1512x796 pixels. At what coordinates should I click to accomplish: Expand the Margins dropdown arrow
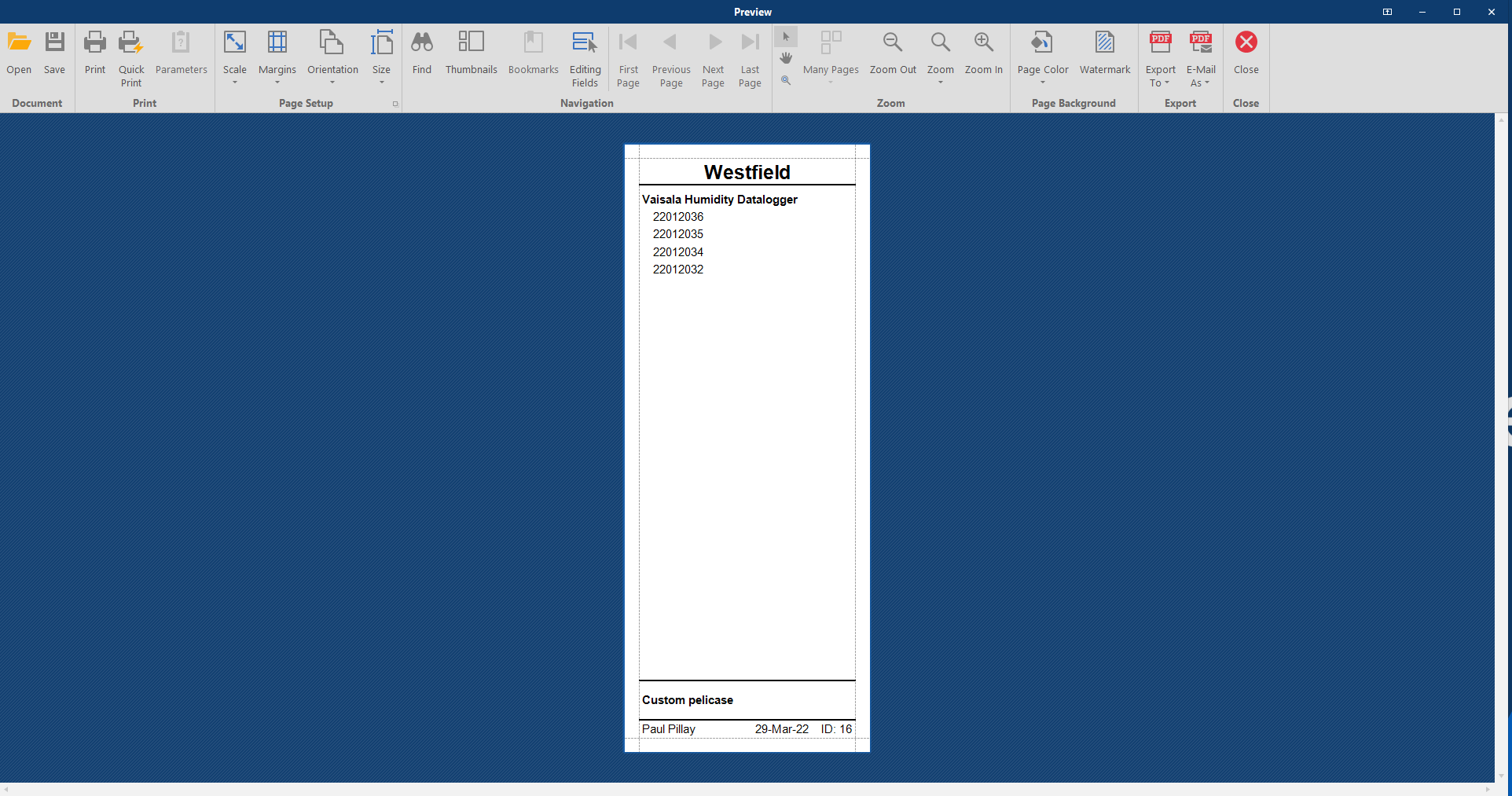click(277, 83)
